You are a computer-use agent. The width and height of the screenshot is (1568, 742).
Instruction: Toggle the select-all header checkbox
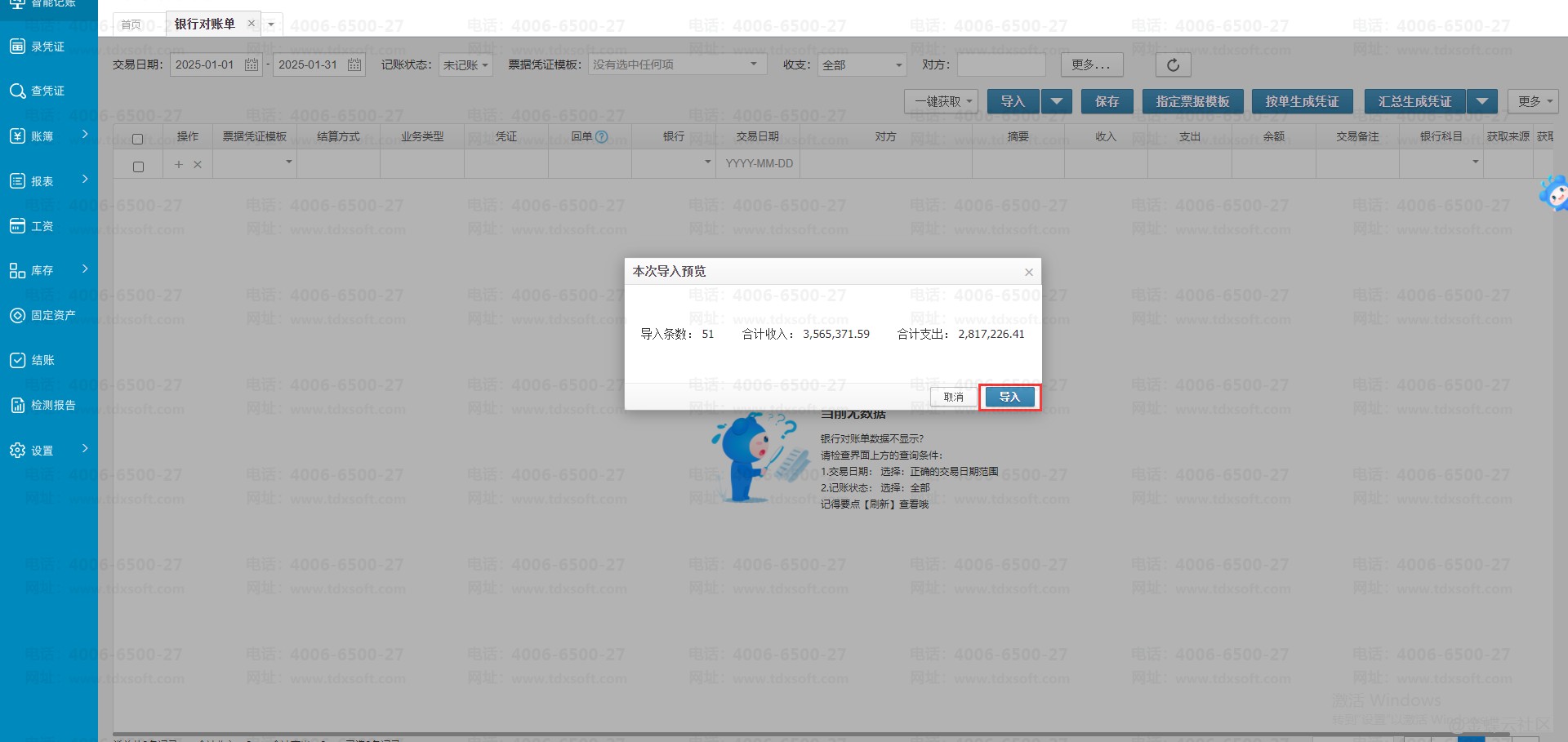click(x=138, y=139)
